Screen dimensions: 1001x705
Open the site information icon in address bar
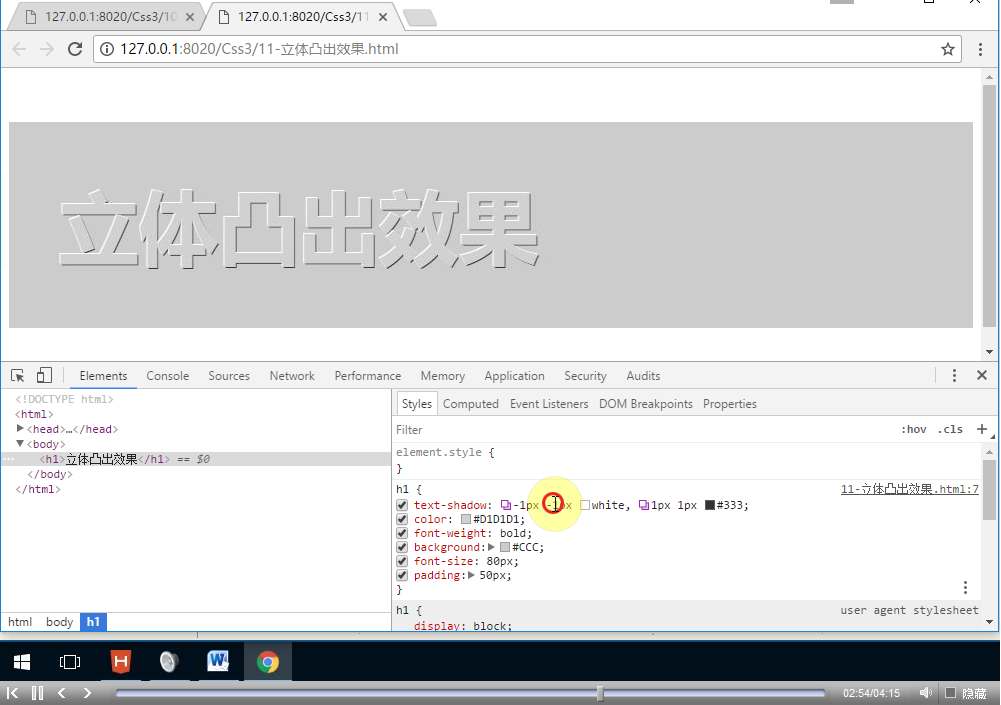pos(106,48)
